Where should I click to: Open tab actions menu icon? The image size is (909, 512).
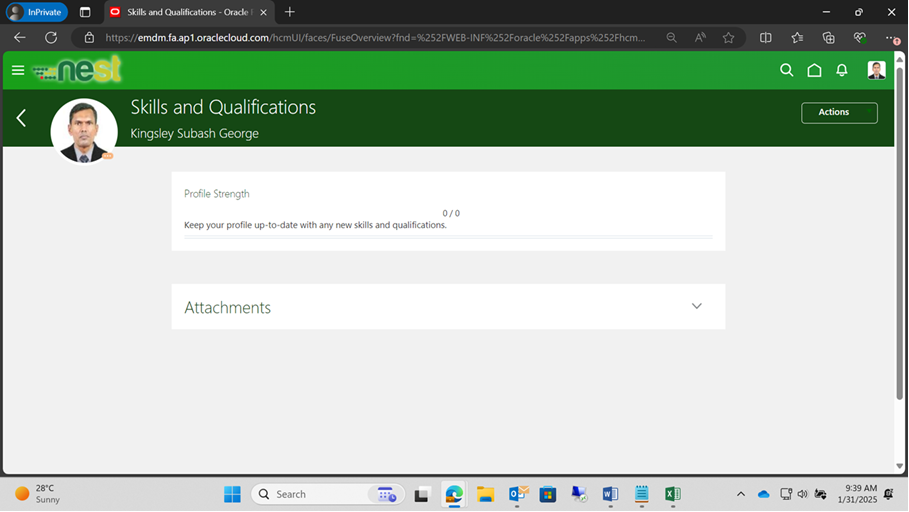pyautogui.click(x=85, y=12)
